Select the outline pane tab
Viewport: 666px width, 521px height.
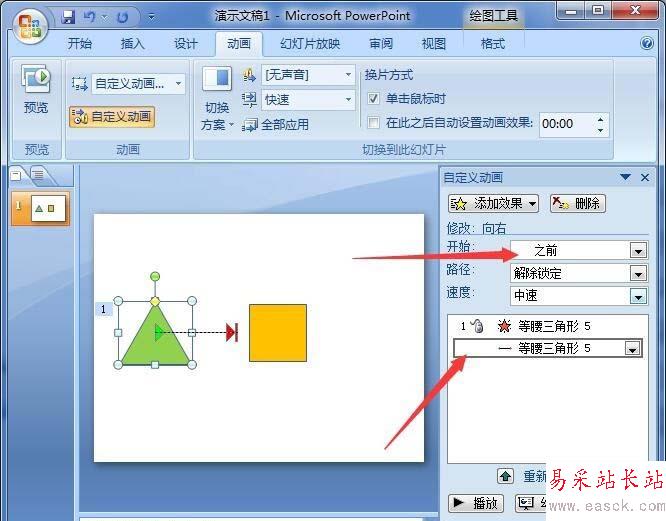click(x=38, y=175)
